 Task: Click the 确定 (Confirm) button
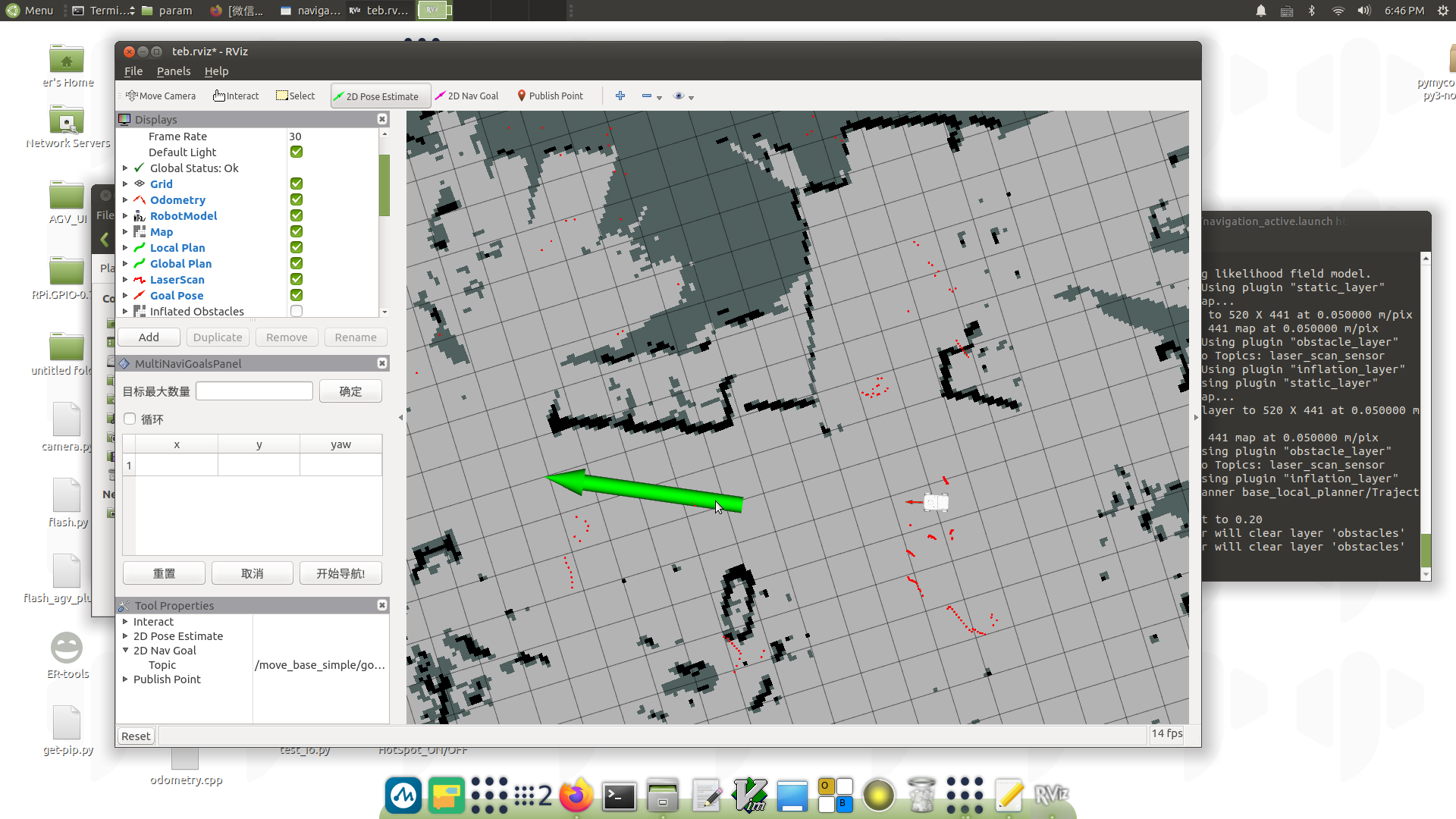click(x=350, y=390)
